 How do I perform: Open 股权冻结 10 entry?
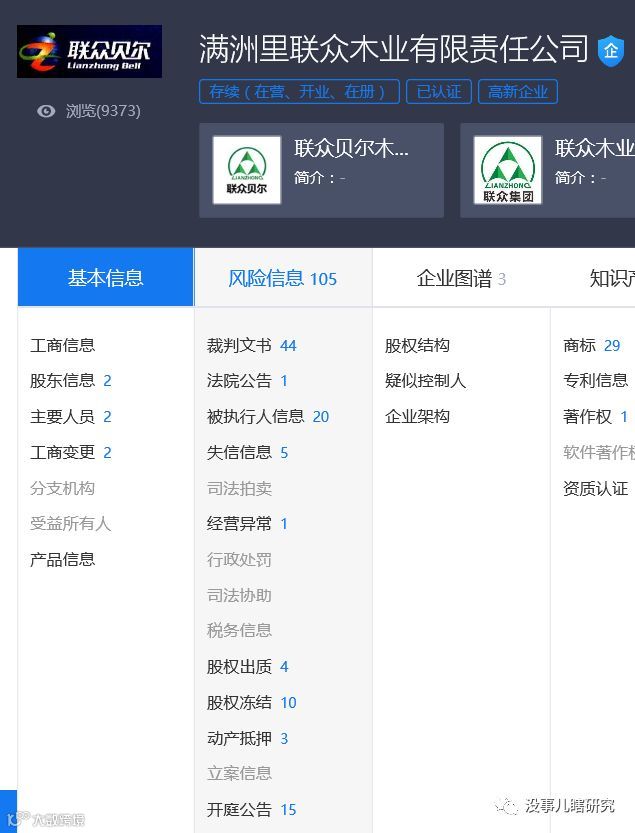coord(252,702)
